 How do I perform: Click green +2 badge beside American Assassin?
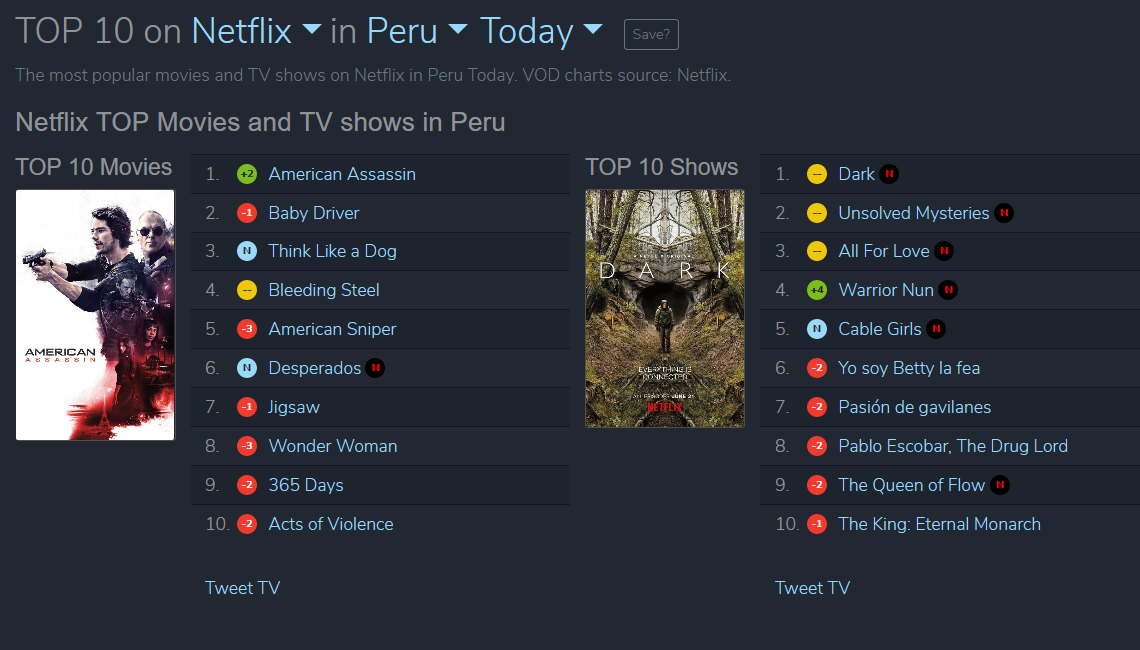coord(247,174)
